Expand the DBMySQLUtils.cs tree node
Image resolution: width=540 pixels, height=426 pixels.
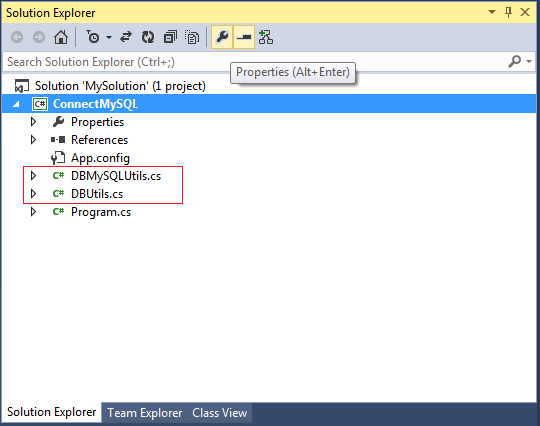(x=33, y=176)
